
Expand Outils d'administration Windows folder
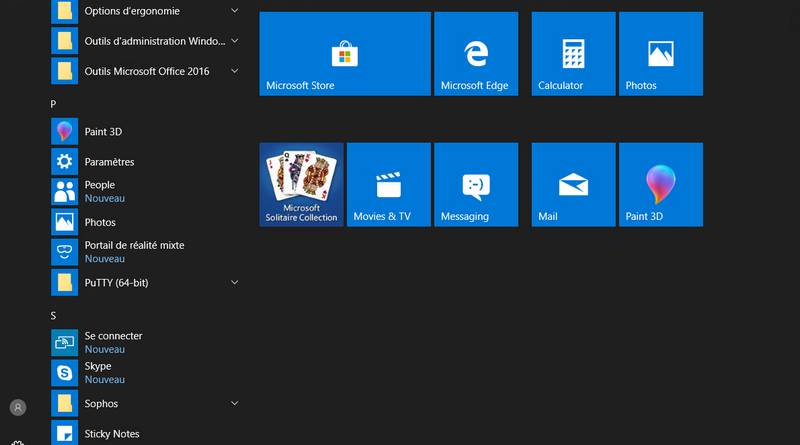pyautogui.click(x=234, y=41)
